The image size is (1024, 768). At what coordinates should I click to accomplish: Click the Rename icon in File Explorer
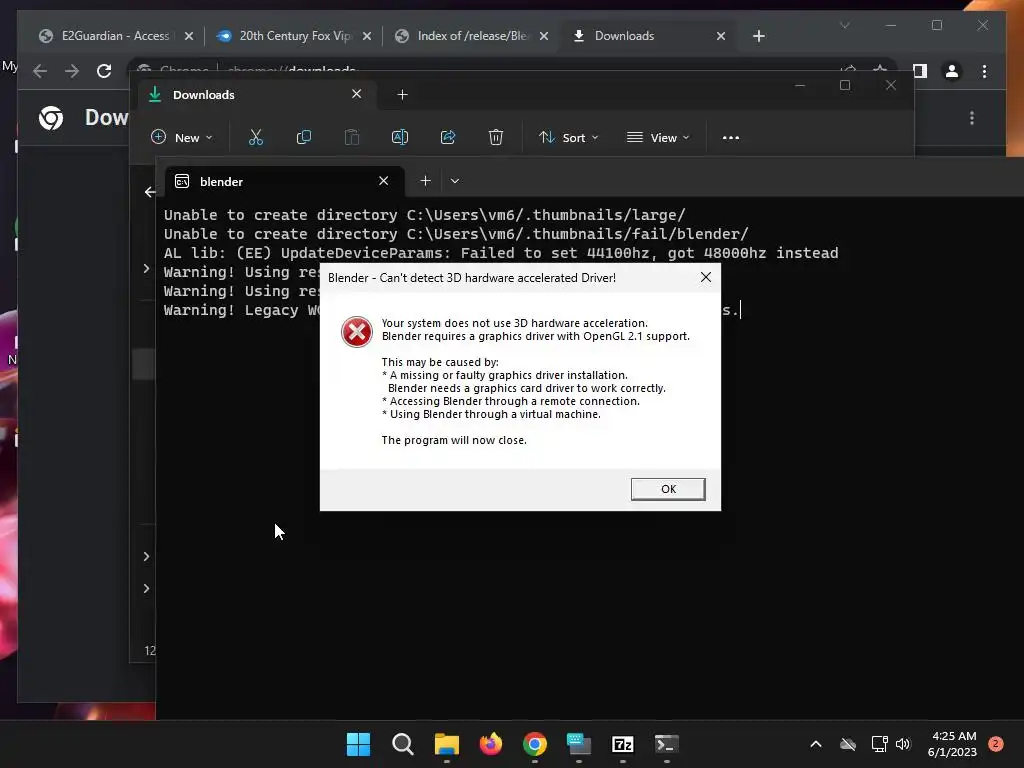pos(400,137)
